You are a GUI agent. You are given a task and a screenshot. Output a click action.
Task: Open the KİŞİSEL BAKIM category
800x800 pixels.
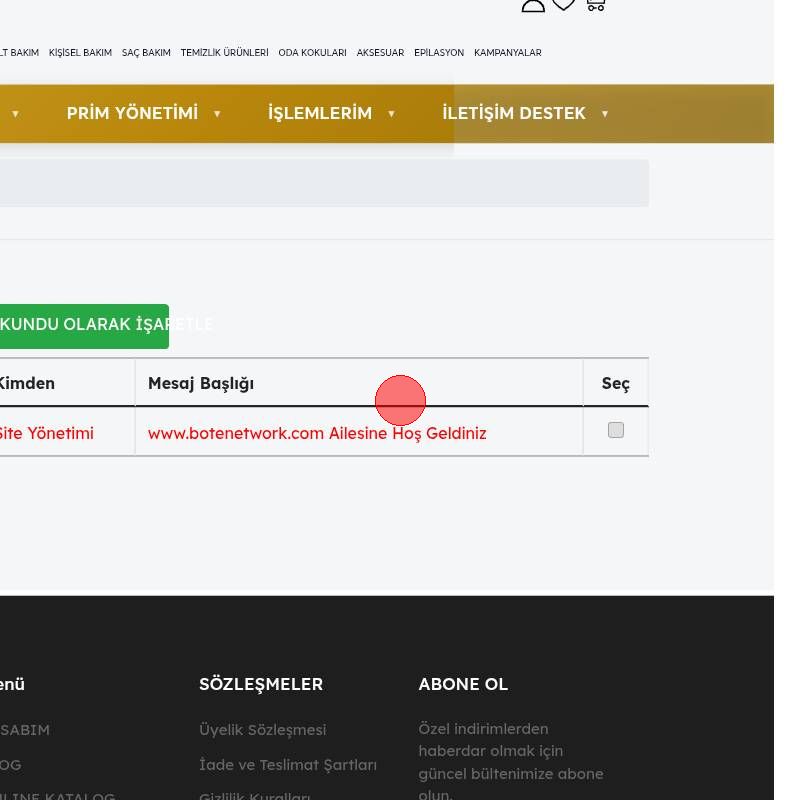point(80,53)
